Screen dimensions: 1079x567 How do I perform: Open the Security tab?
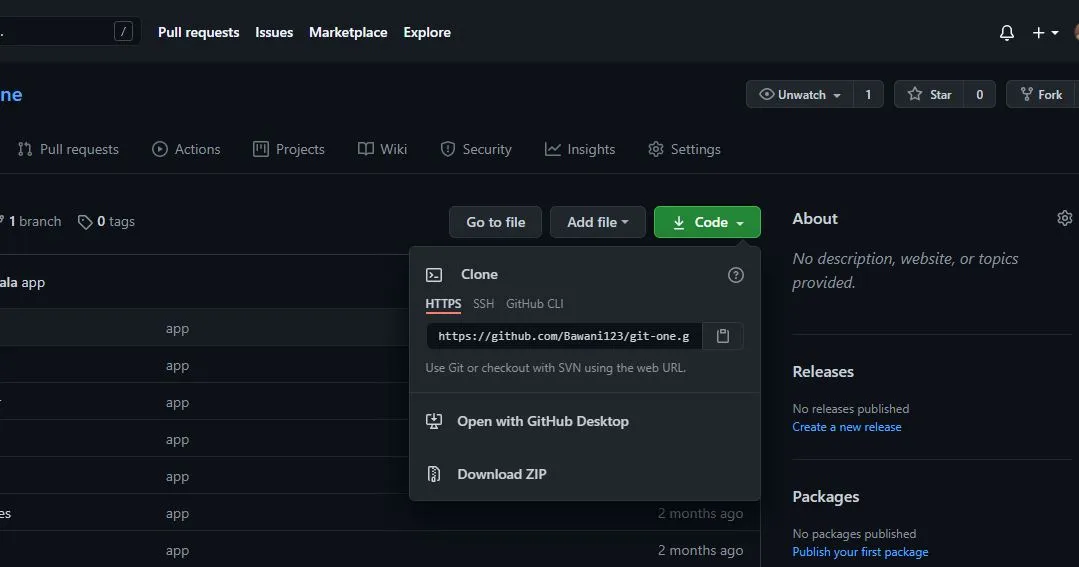tap(476, 149)
